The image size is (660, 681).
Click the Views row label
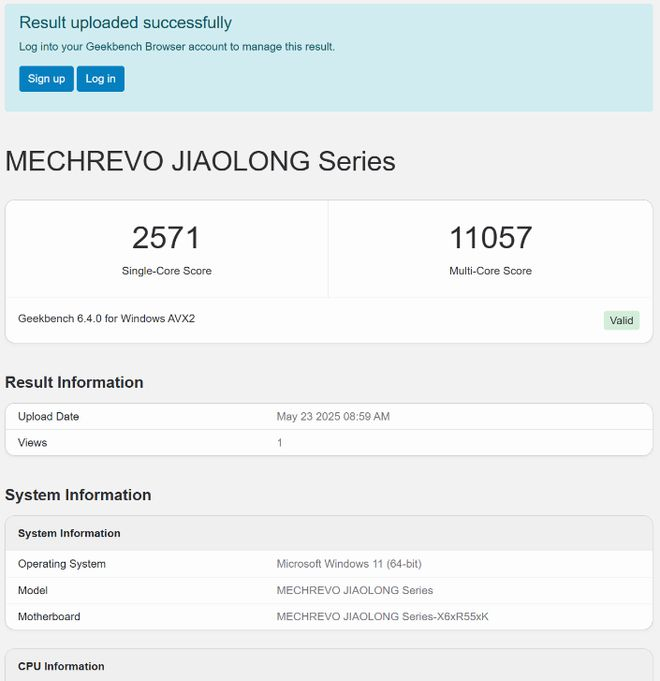pos(32,442)
